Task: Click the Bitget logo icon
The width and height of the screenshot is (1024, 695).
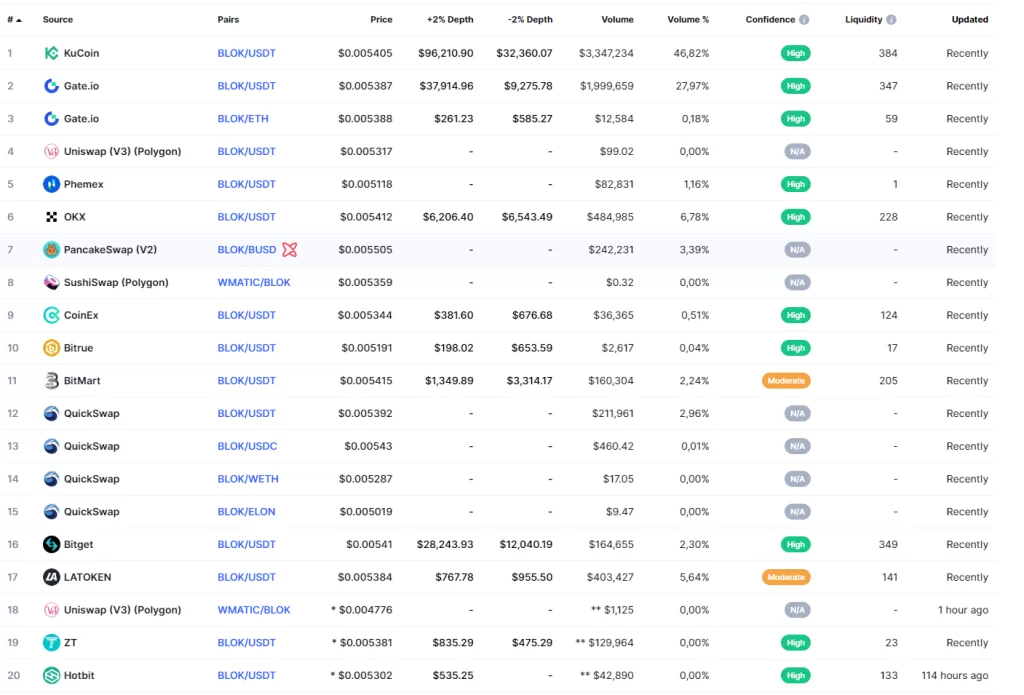Action: pos(51,544)
